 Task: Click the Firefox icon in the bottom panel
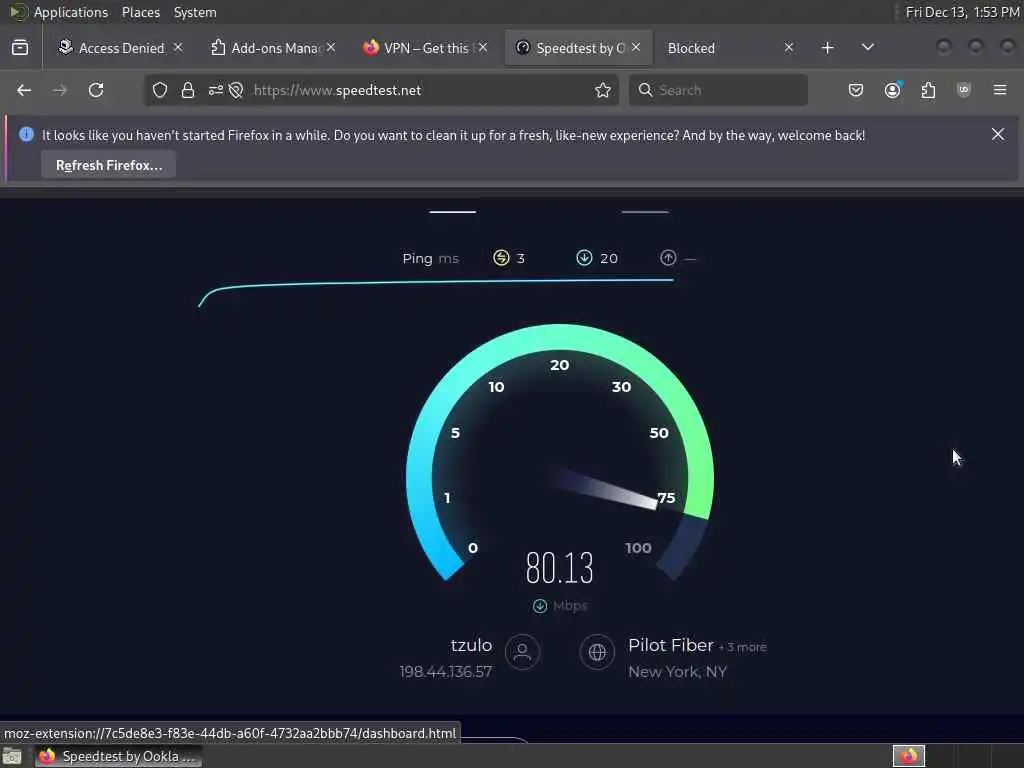click(x=909, y=756)
